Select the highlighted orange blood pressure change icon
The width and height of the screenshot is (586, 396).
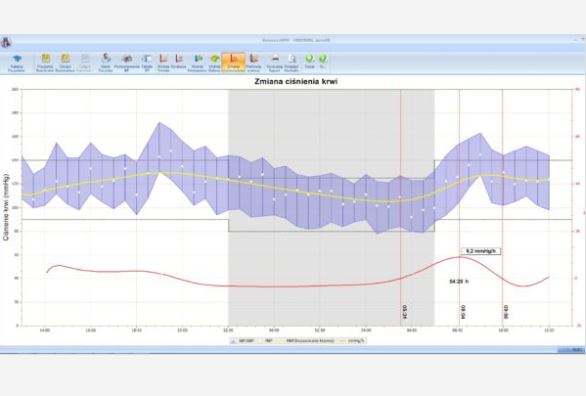(234, 62)
